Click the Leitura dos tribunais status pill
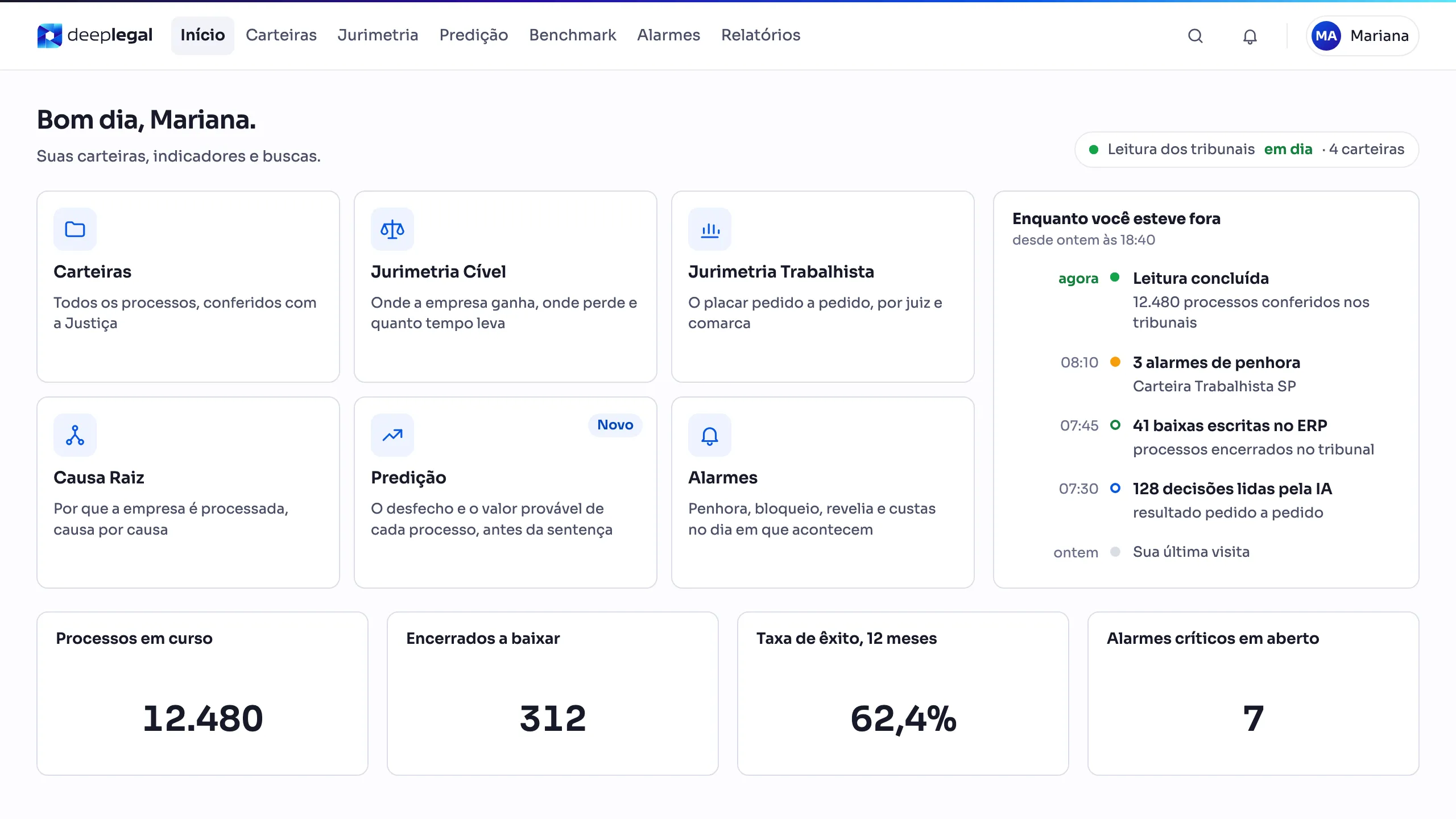This screenshot has width=1456, height=819. click(1247, 150)
